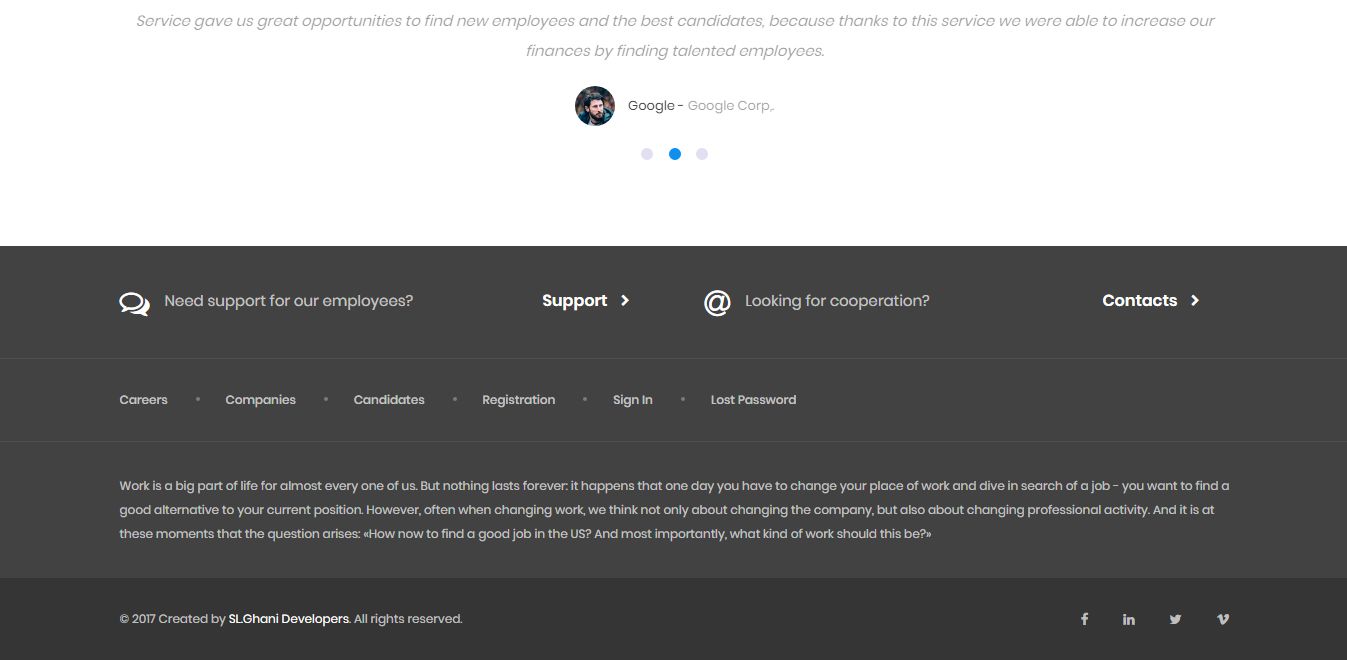The image size is (1347, 660).
Task: Click the @ cooperation icon
Action: click(717, 302)
